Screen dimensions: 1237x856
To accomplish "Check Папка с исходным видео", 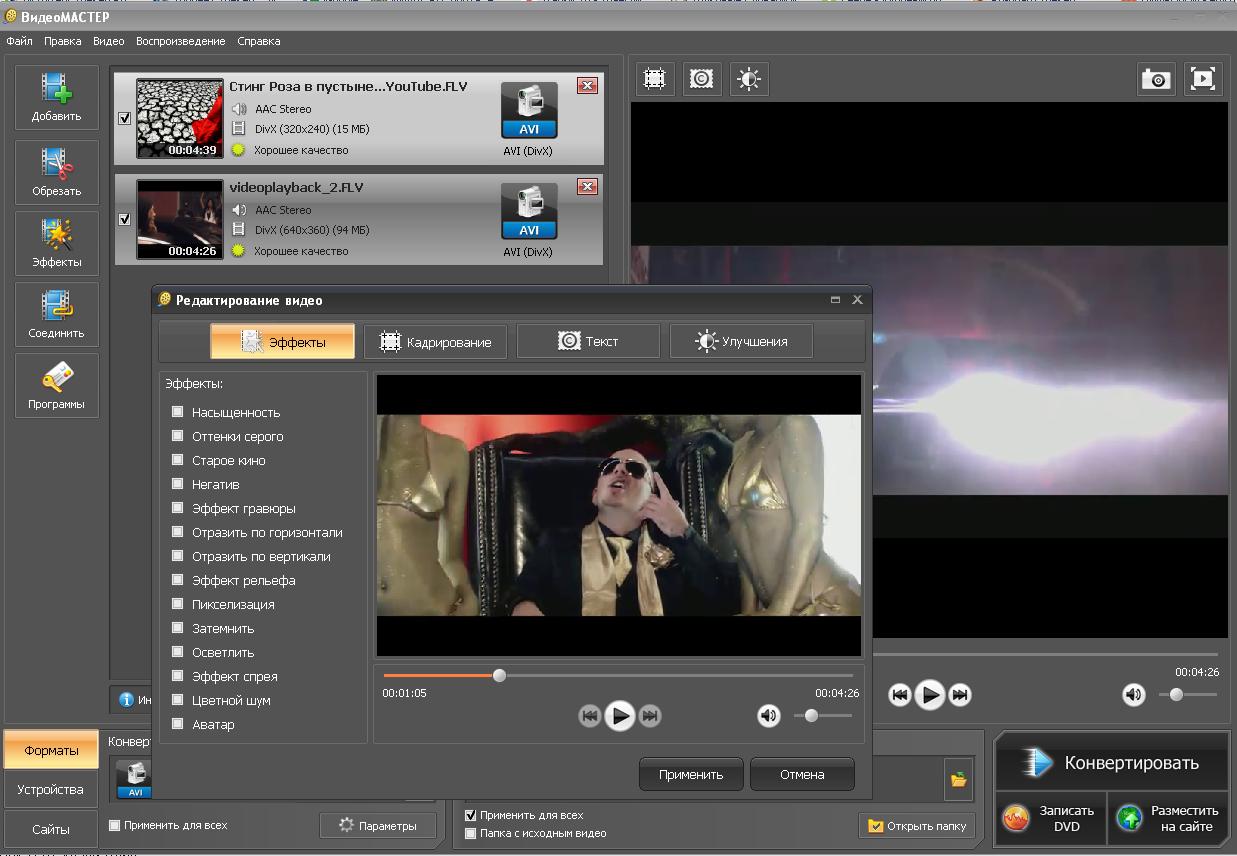I will click(471, 832).
